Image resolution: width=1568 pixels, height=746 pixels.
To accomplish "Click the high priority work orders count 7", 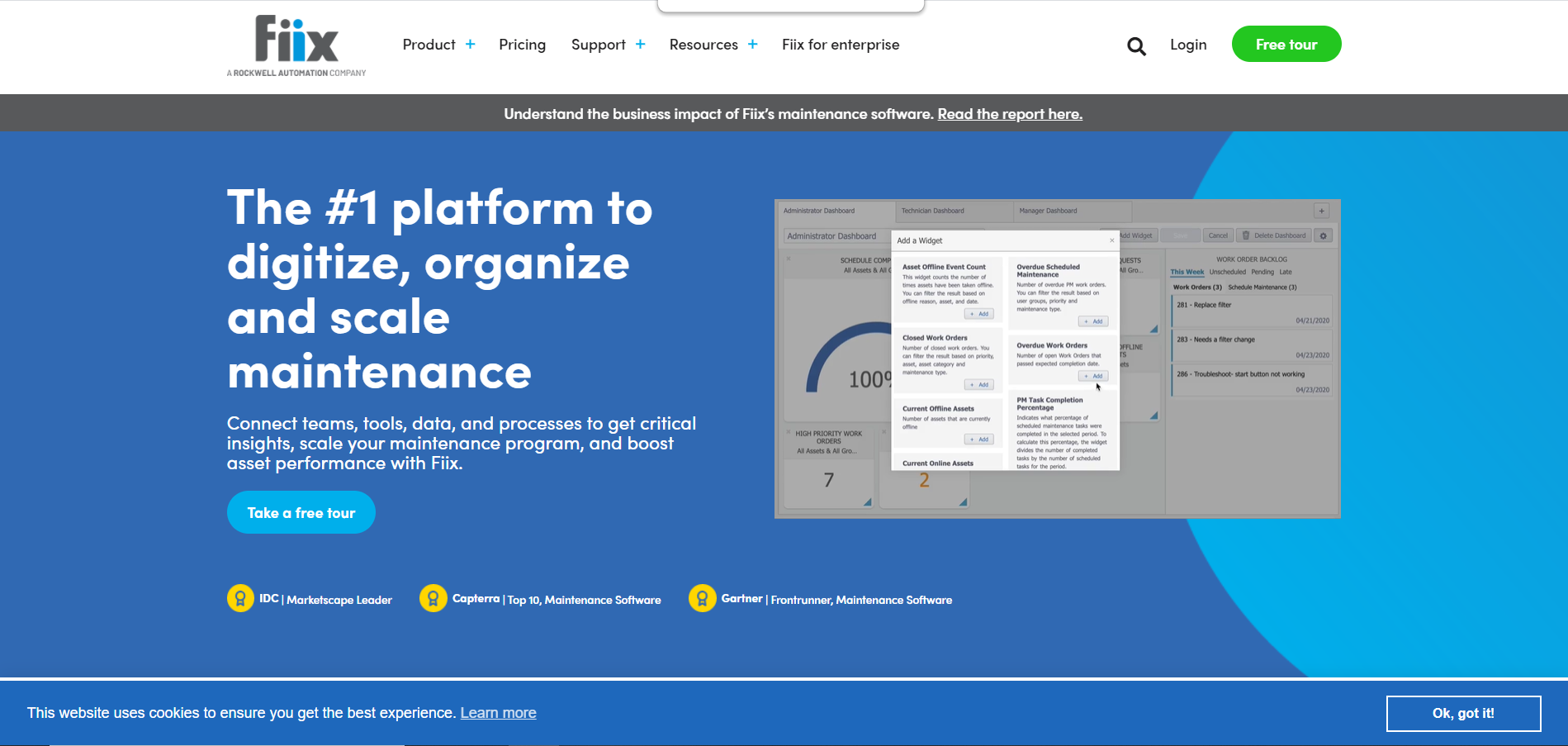I will click(829, 480).
